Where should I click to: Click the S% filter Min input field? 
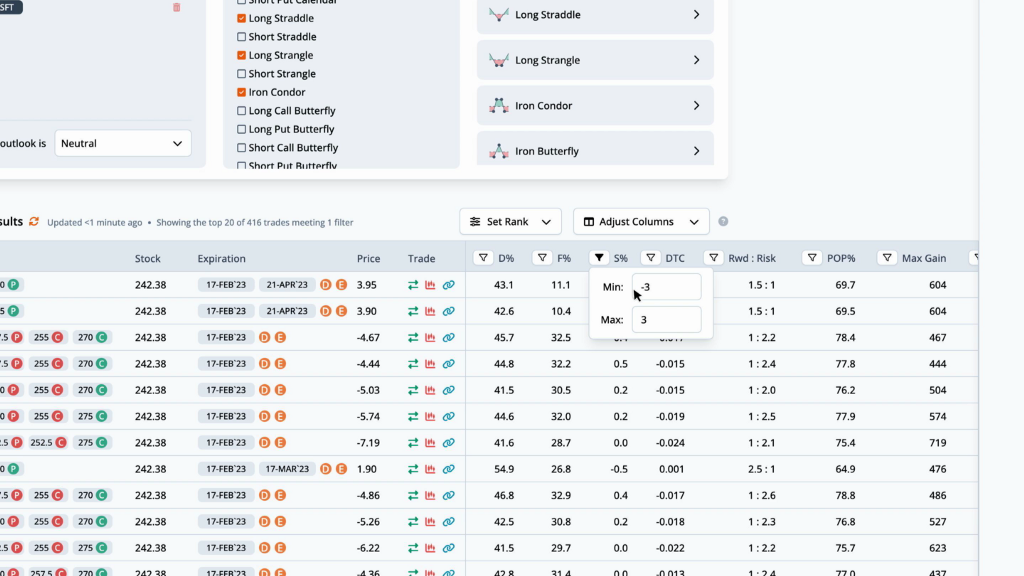tap(666, 287)
